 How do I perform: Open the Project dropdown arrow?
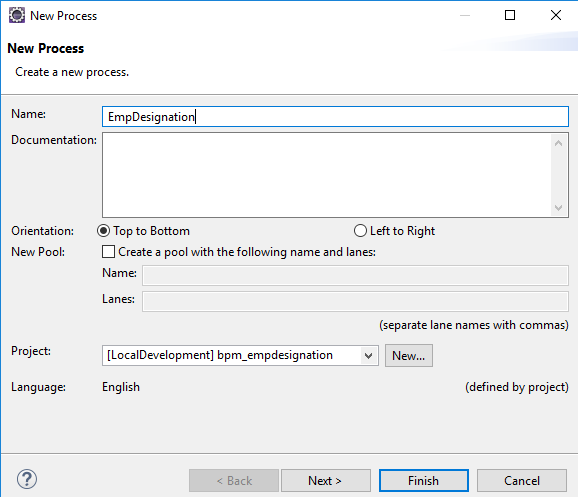tap(368, 356)
